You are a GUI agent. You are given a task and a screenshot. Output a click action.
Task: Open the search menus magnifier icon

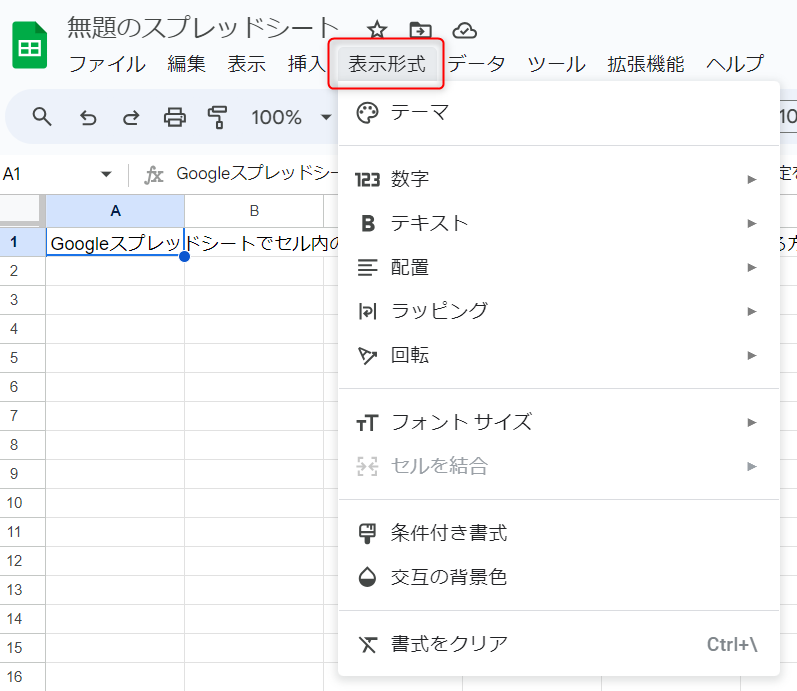[x=42, y=117]
